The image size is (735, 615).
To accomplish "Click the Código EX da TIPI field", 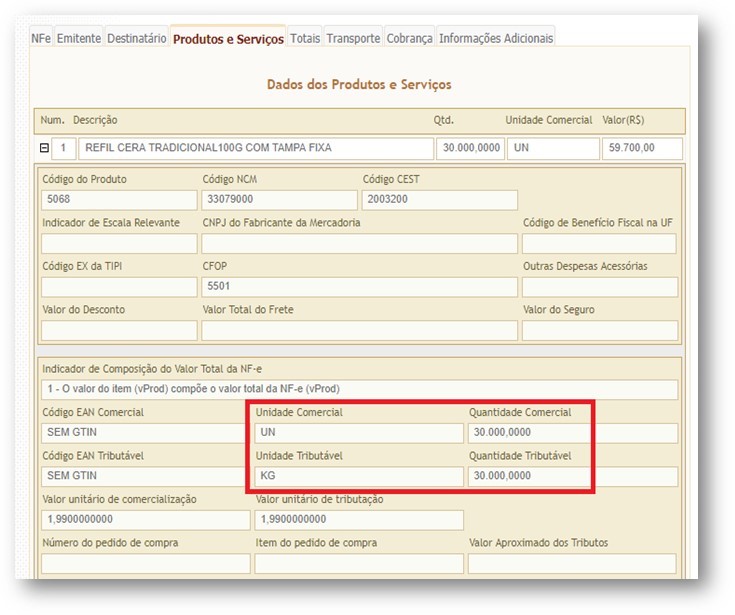I will (x=119, y=287).
